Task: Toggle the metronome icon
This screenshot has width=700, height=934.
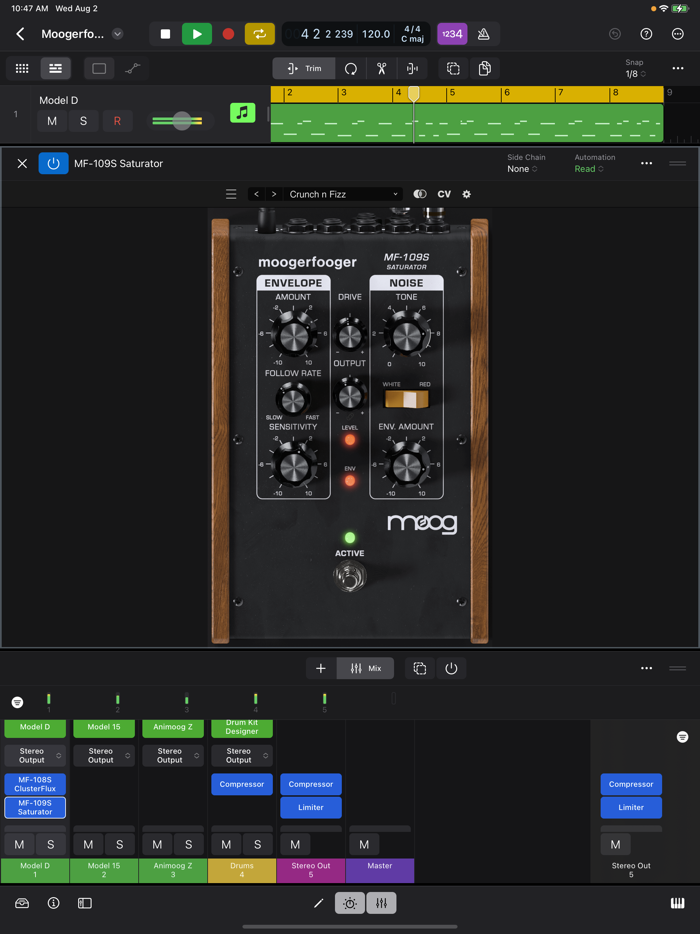Action: coord(484,34)
